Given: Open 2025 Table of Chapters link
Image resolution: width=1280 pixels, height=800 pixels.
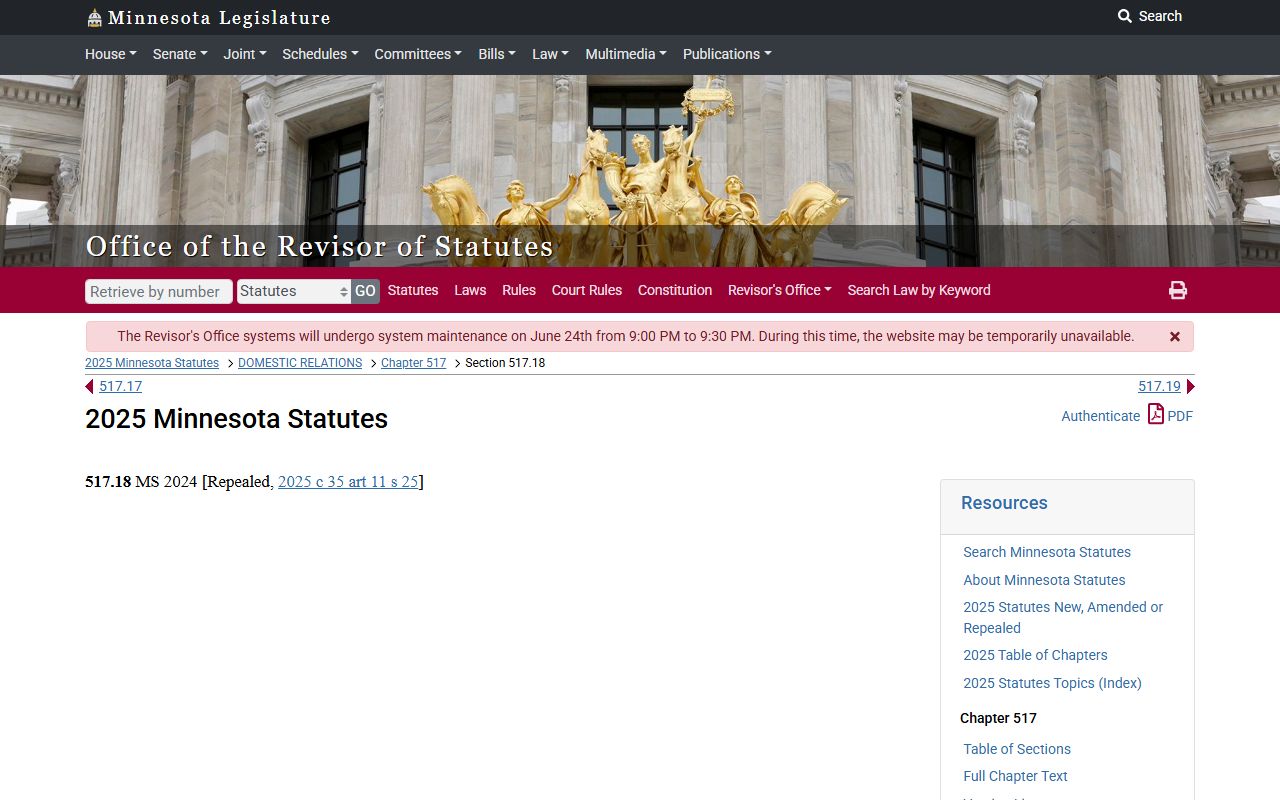Looking at the screenshot, I should tap(1035, 655).
